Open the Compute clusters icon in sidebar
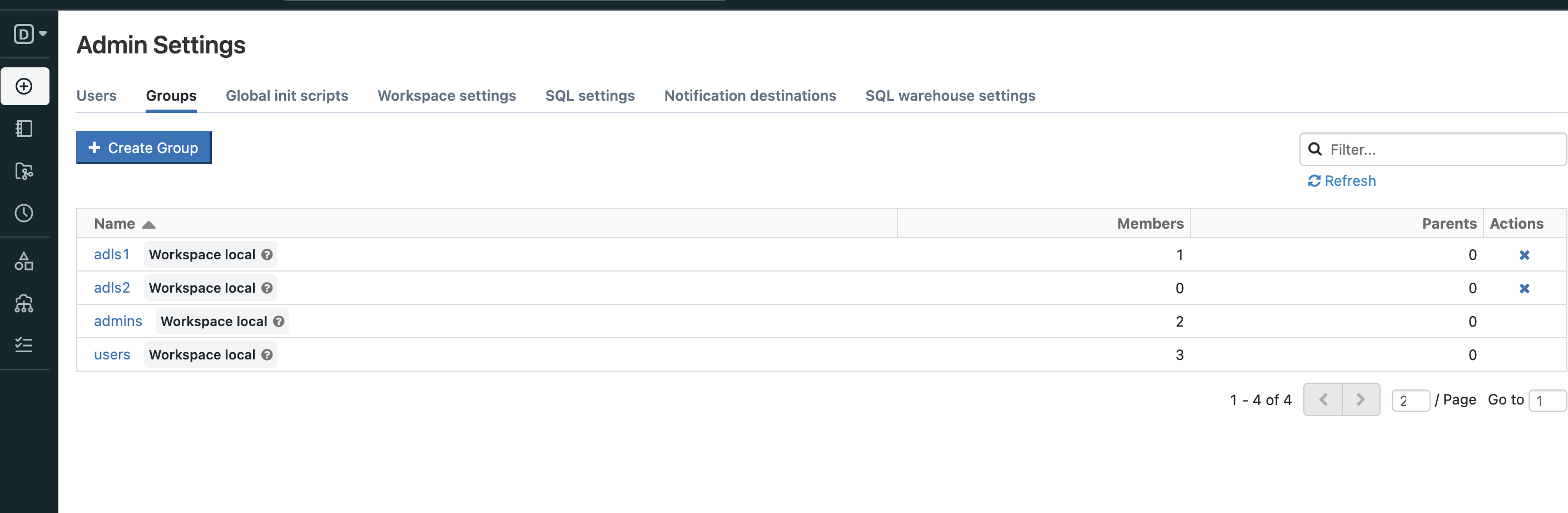 point(24,303)
